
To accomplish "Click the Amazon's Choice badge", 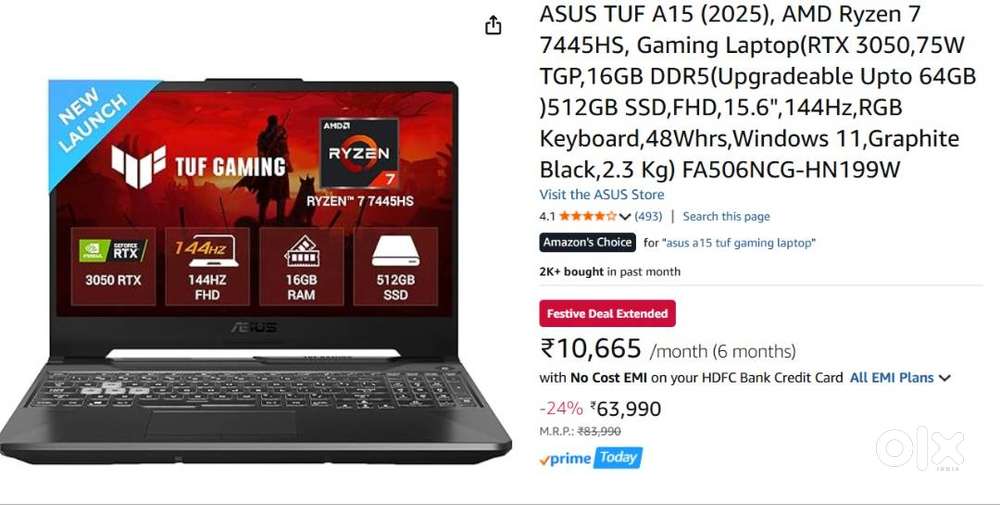I will [x=587, y=242].
